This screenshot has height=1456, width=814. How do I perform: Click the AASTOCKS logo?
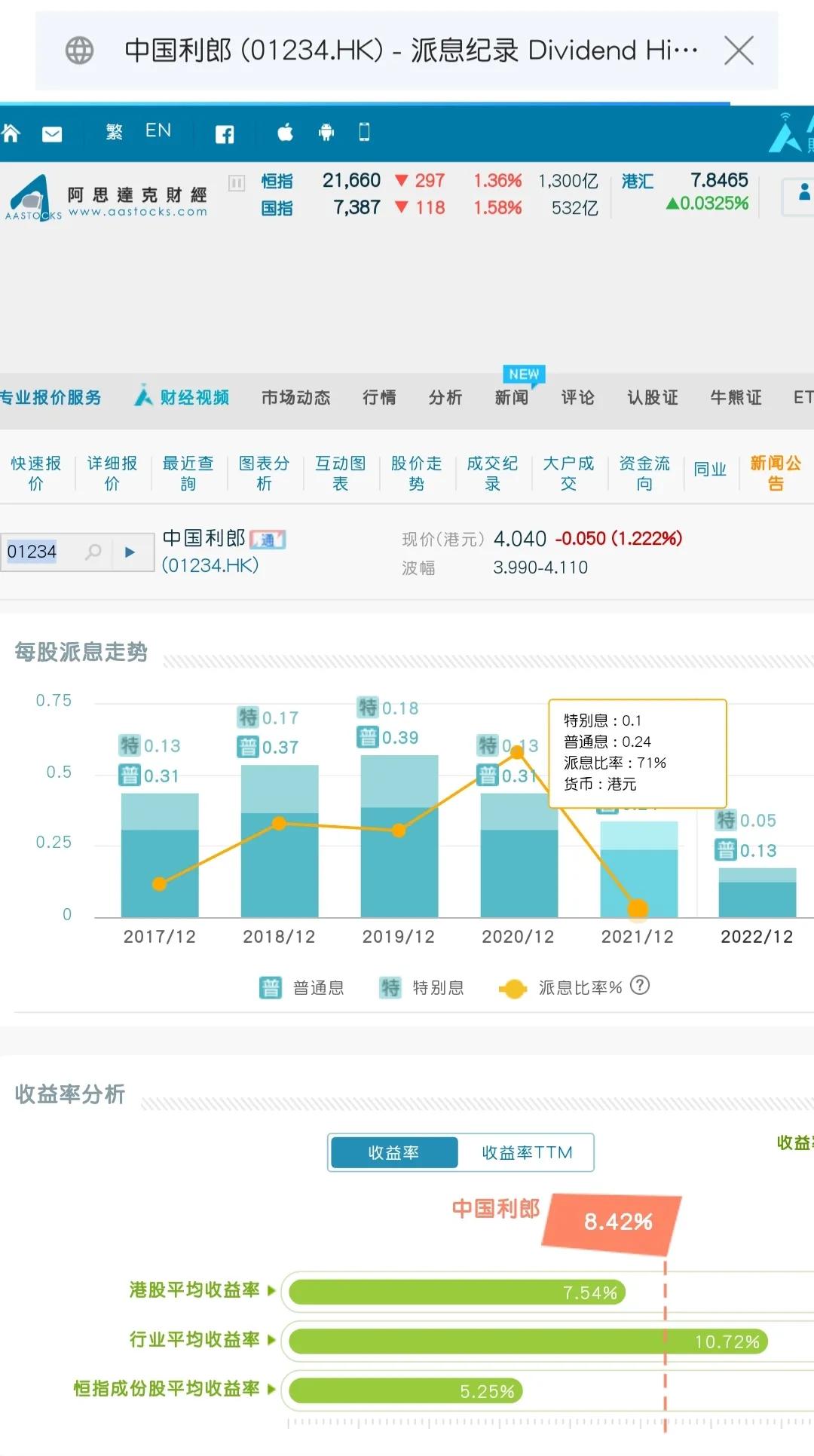coord(107,197)
